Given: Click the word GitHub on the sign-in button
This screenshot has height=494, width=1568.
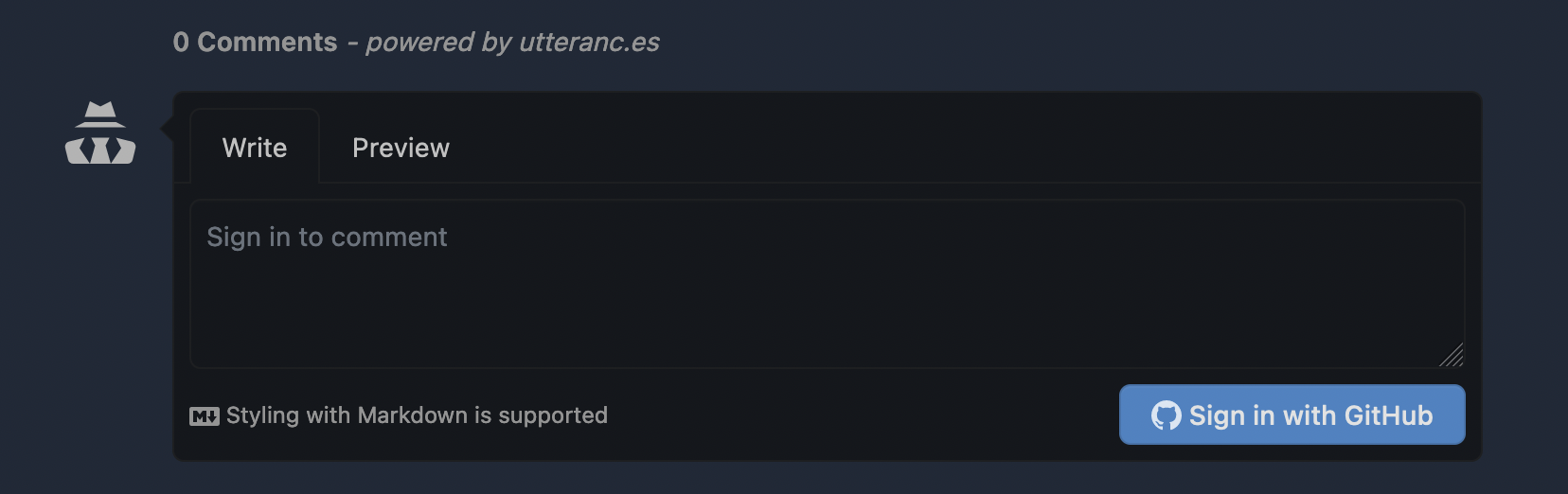Looking at the screenshot, I should 1388,415.
